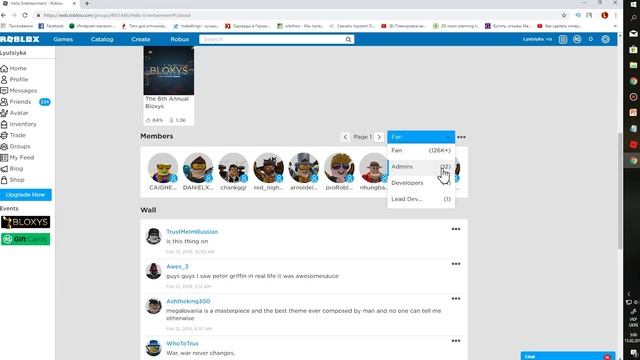
Task: Click the Roblox search input field
Action: (272, 40)
